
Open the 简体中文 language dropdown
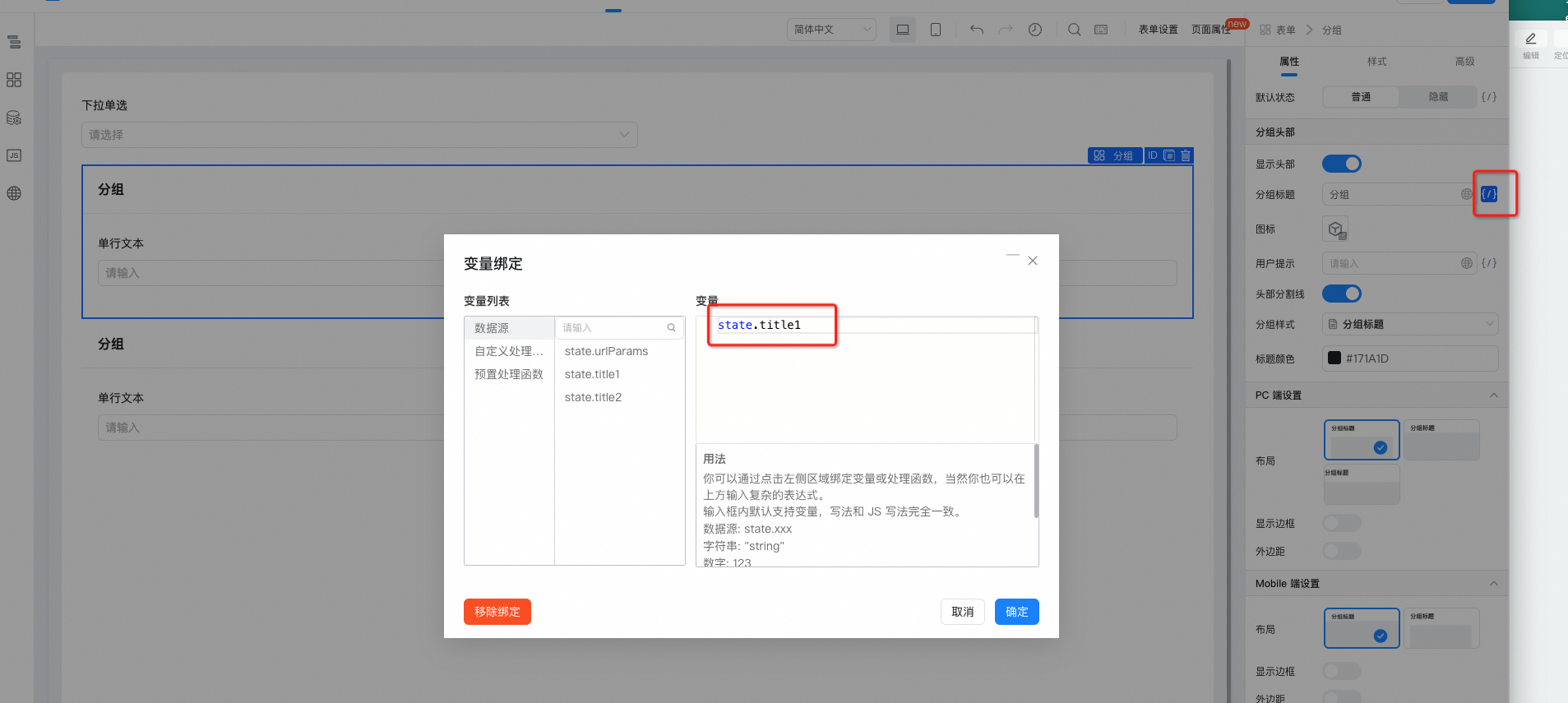pyautogui.click(x=832, y=30)
